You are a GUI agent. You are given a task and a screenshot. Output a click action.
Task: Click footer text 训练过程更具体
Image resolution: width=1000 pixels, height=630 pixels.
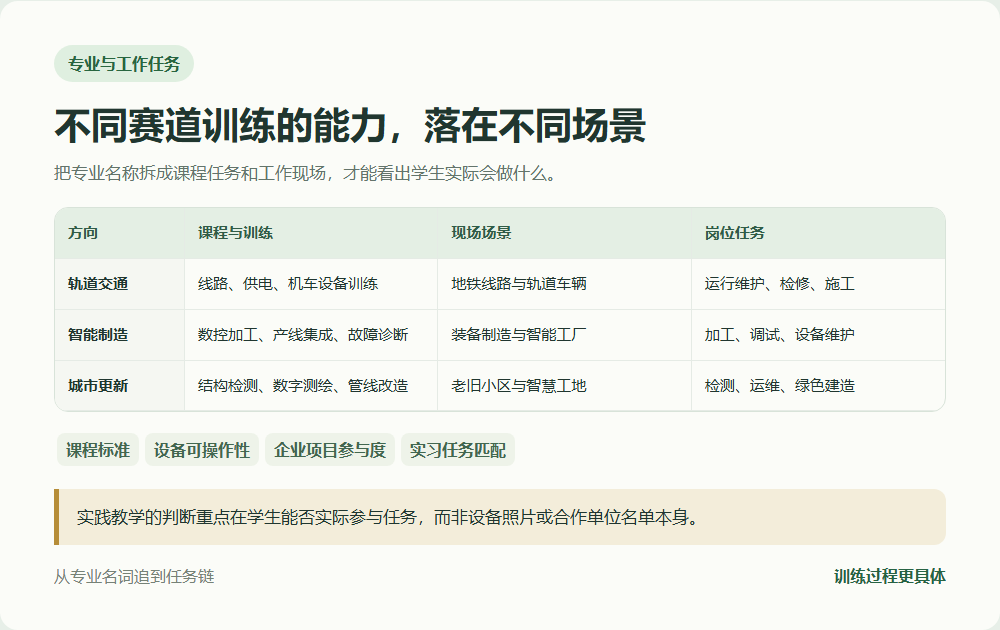pyautogui.click(x=890, y=576)
